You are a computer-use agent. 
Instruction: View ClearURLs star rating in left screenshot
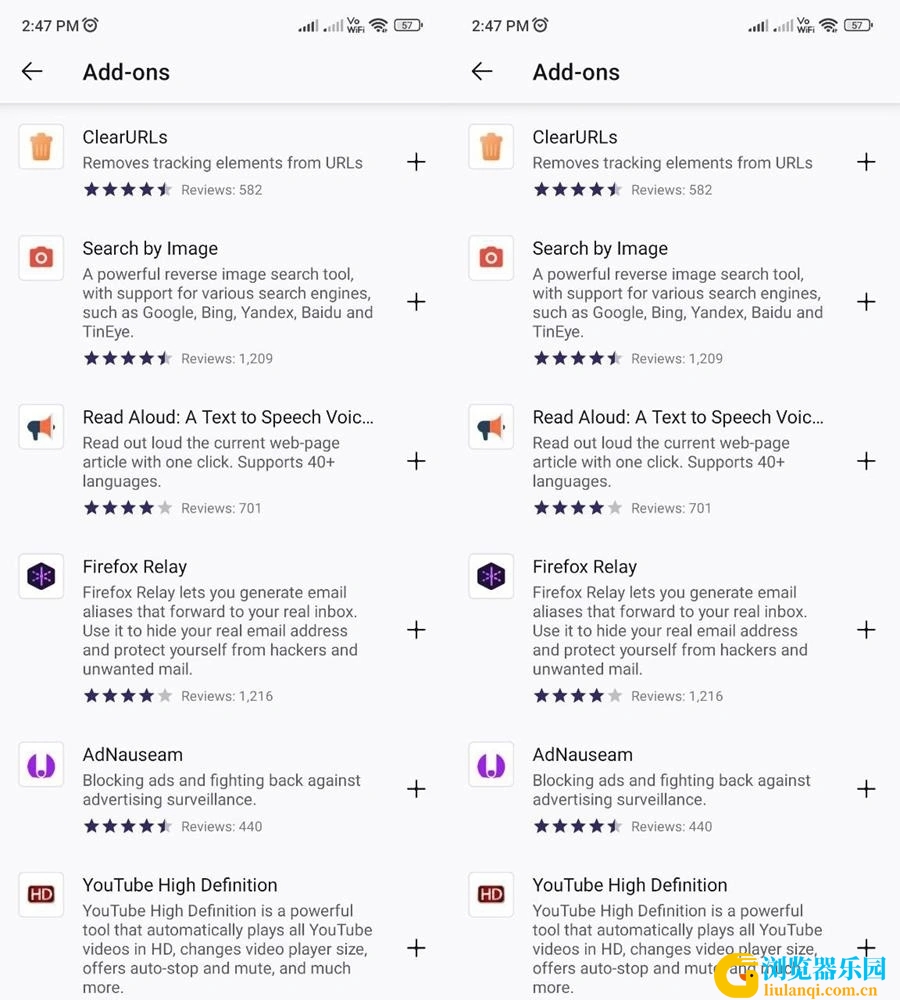[x=128, y=189]
